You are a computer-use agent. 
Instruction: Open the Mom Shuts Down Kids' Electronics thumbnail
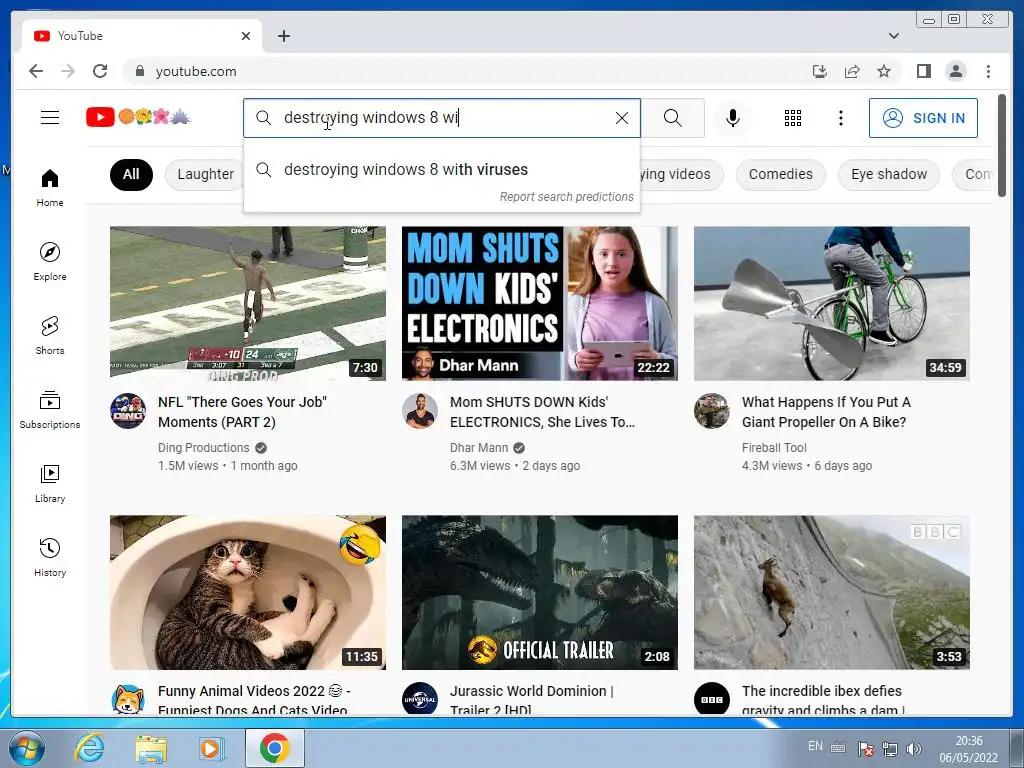pyautogui.click(x=539, y=303)
